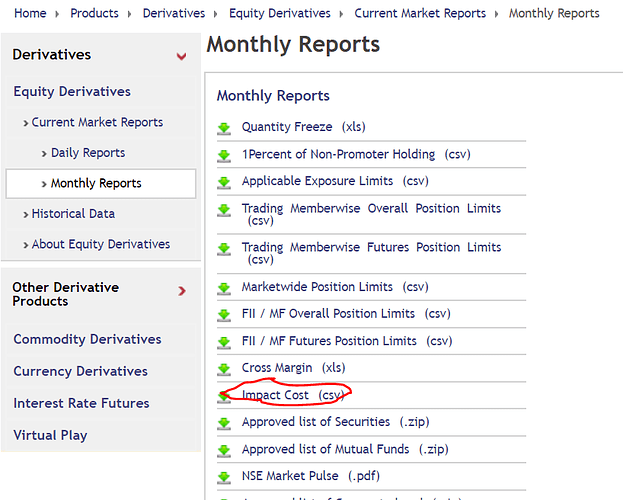Download 1Percent of Non-Promoter Holding csv

(x=356, y=154)
